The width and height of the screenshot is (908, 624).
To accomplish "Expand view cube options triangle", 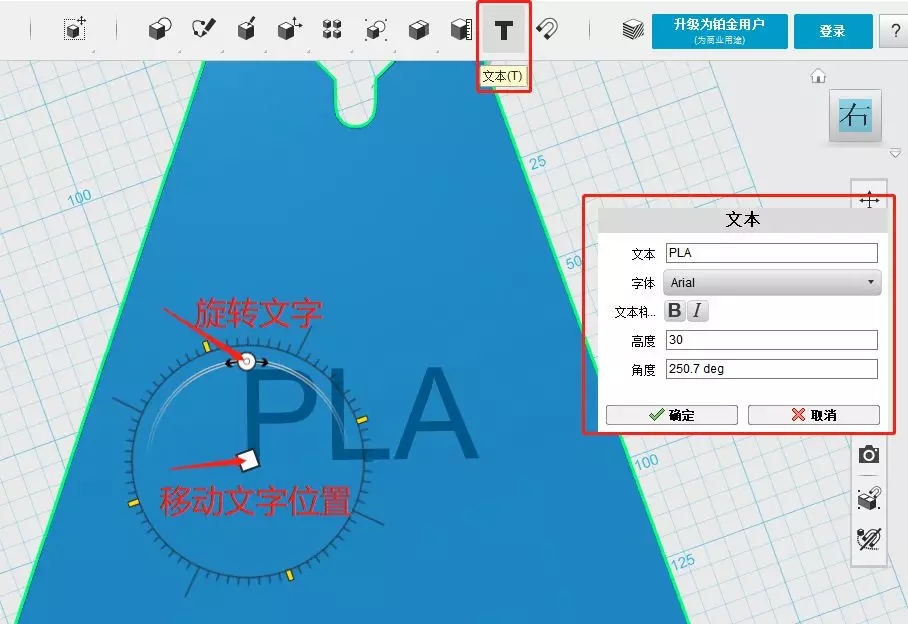I will [x=895, y=153].
